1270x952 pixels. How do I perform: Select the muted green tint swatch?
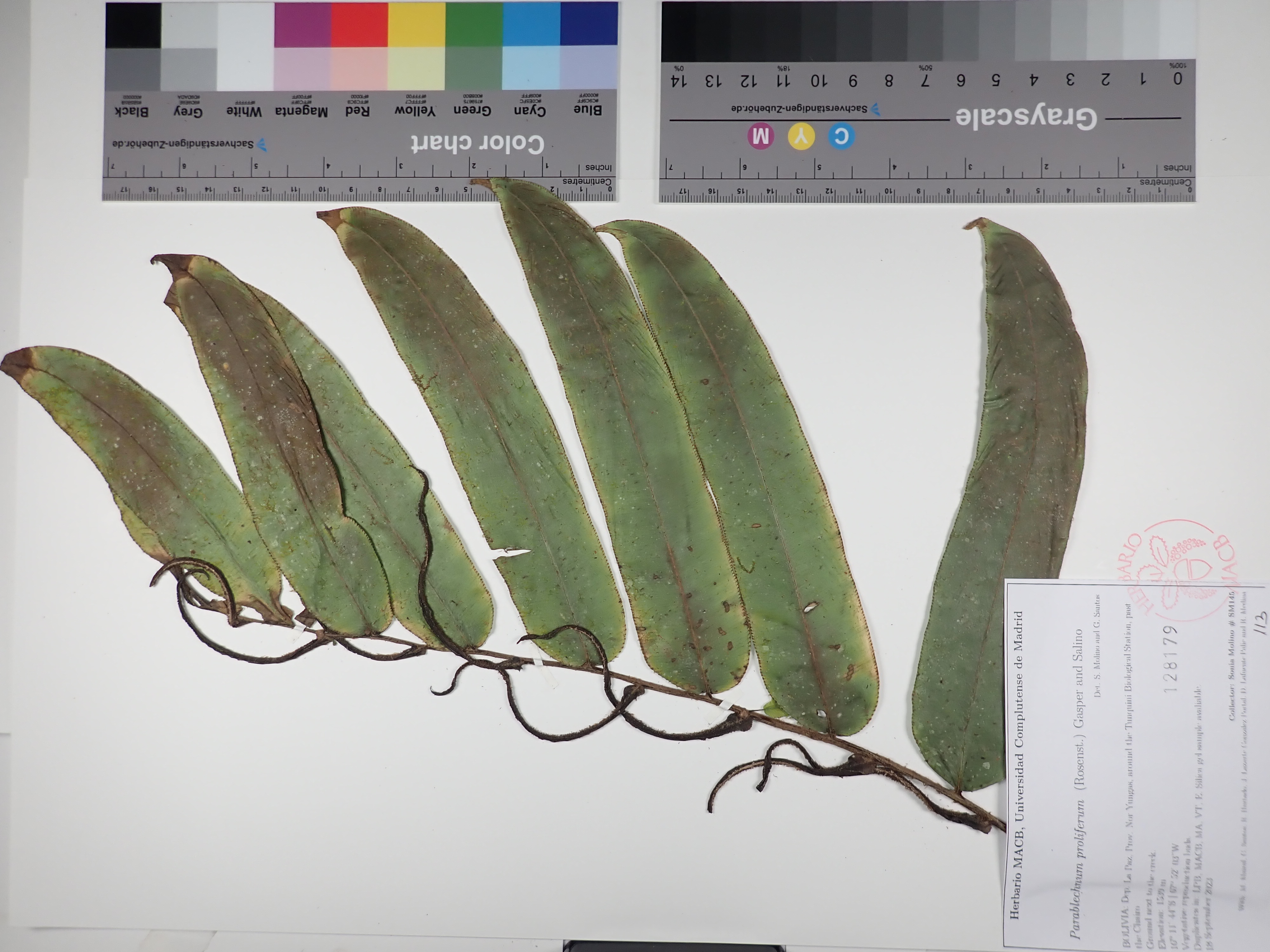coord(474,68)
